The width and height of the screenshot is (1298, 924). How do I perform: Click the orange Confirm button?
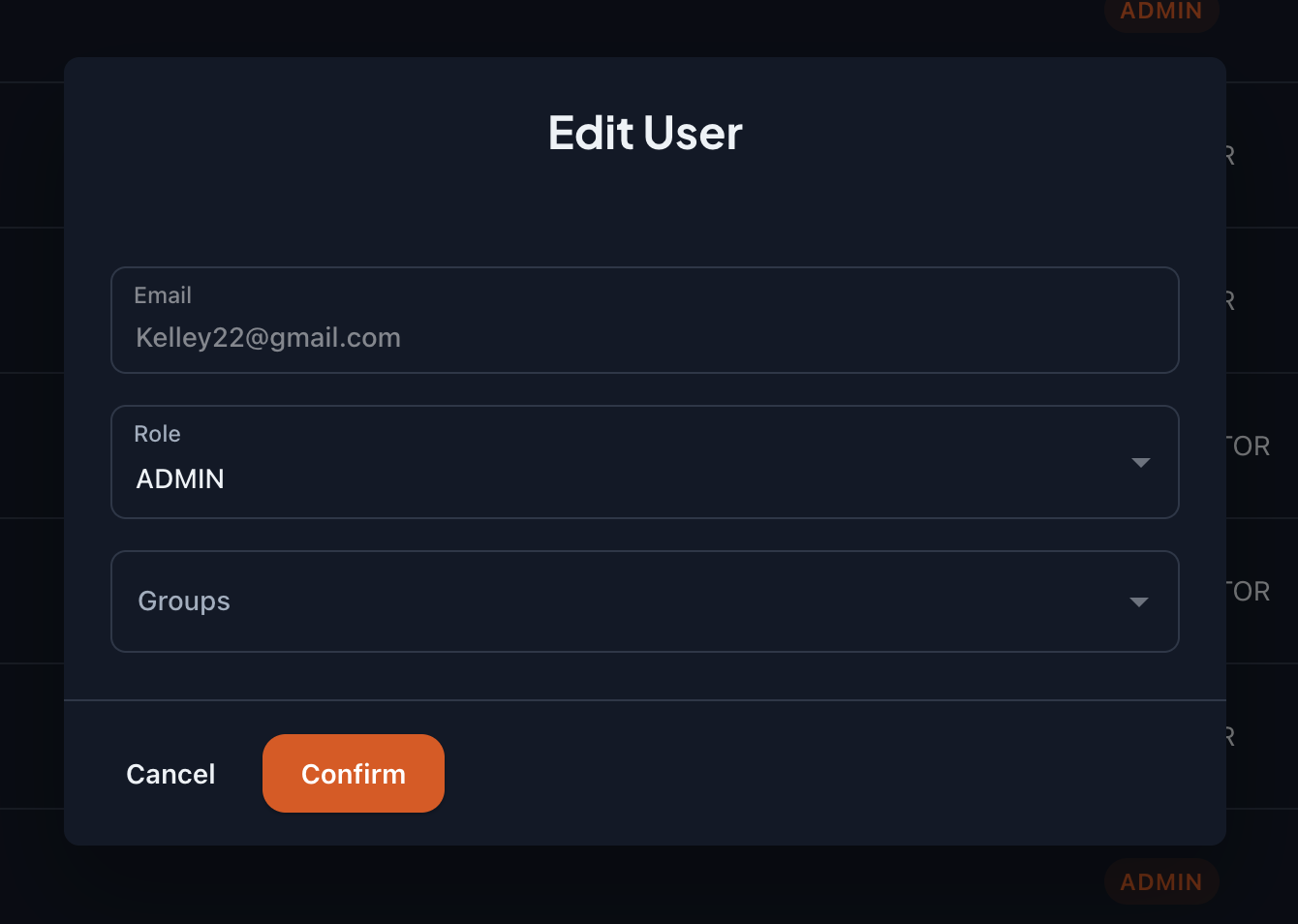[x=353, y=773]
